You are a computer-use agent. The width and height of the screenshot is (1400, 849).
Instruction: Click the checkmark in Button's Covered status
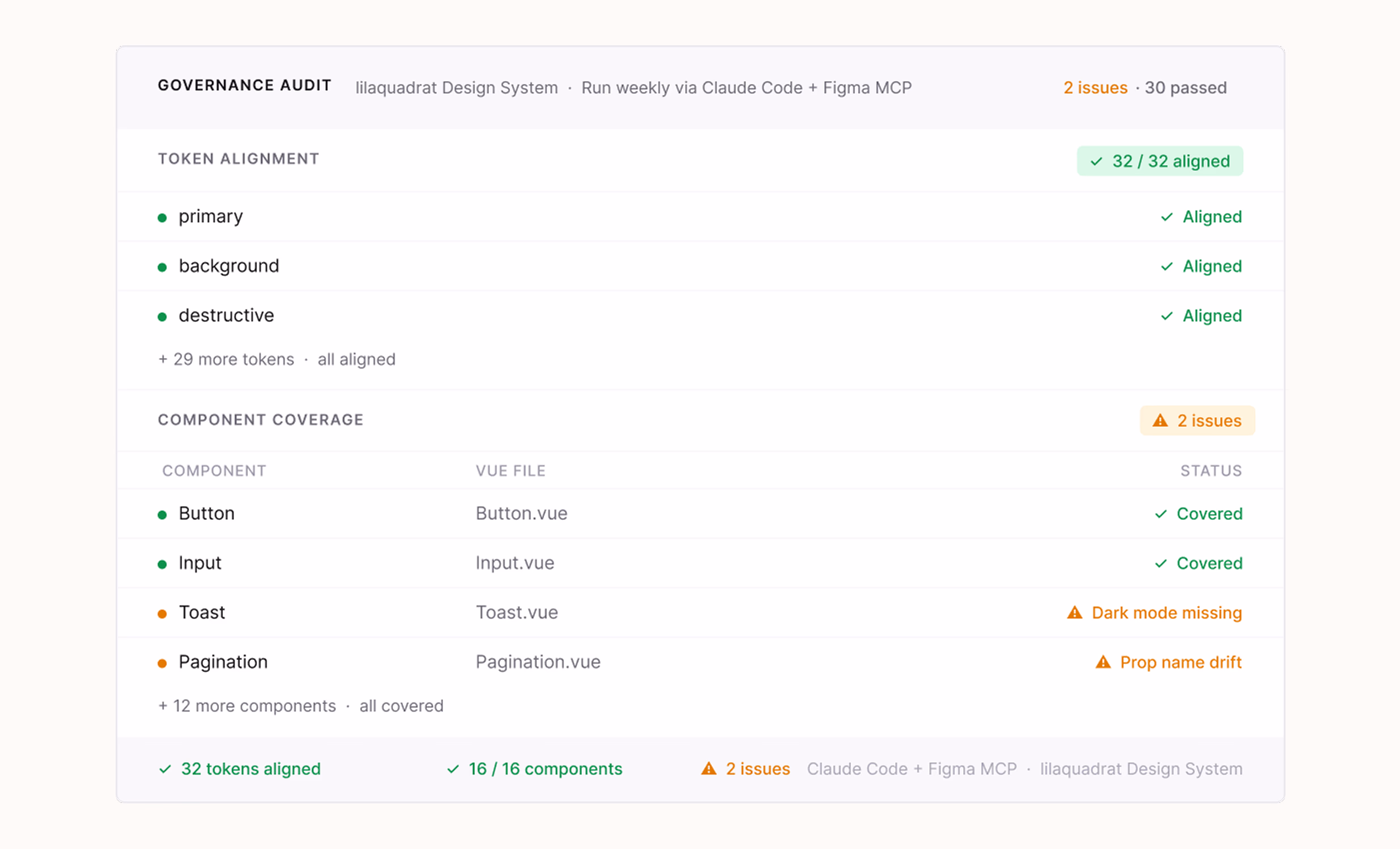click(1161, 514)
